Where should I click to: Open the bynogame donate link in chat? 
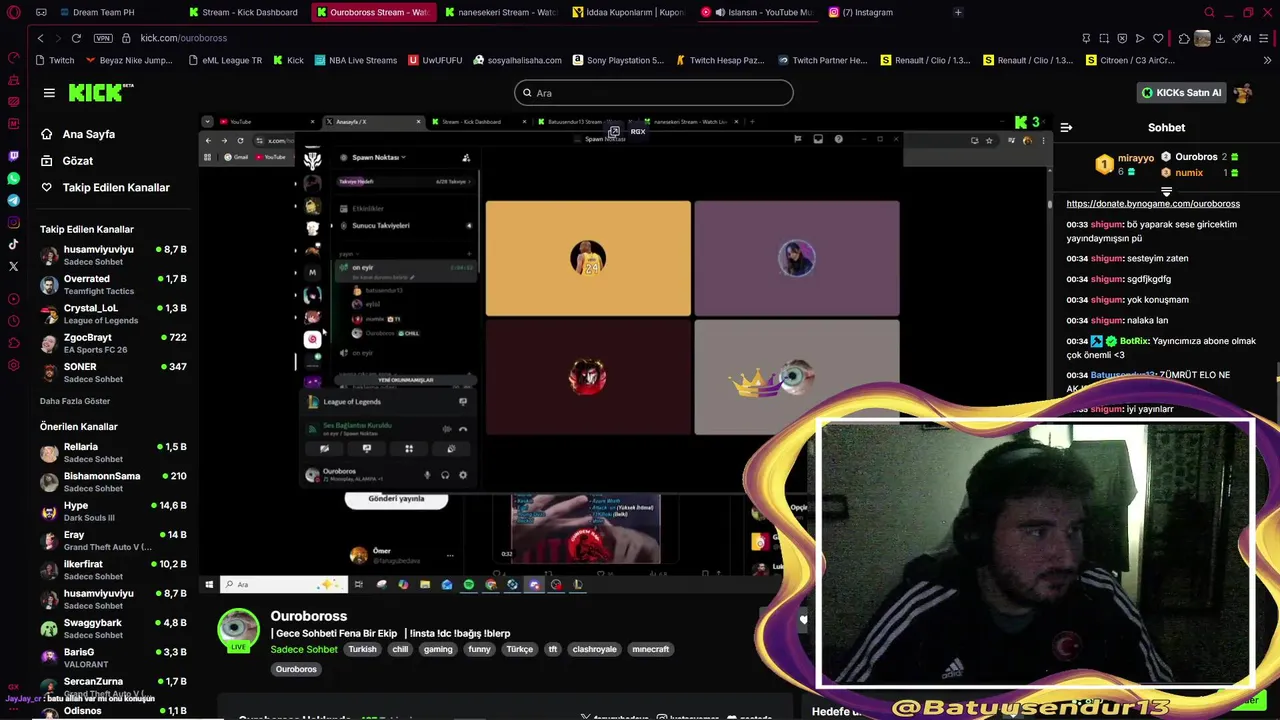[1153, 204]
